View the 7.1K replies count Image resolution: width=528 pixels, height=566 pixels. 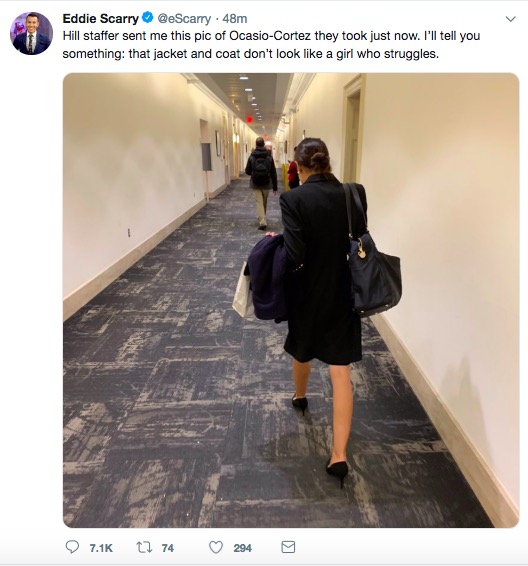pyautogui.click(x=101, y=548)
